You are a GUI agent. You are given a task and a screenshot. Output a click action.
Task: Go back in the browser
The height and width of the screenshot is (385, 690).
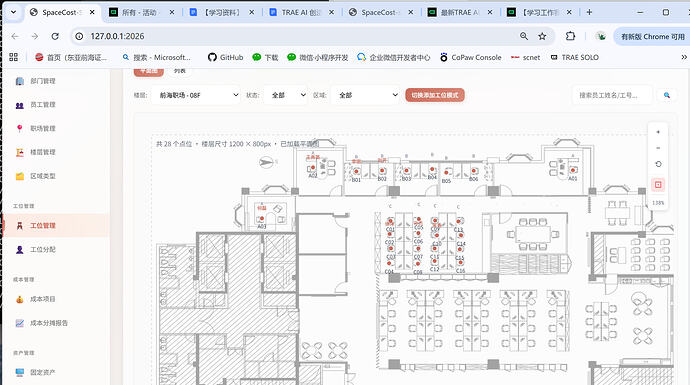tap(15, 36)
